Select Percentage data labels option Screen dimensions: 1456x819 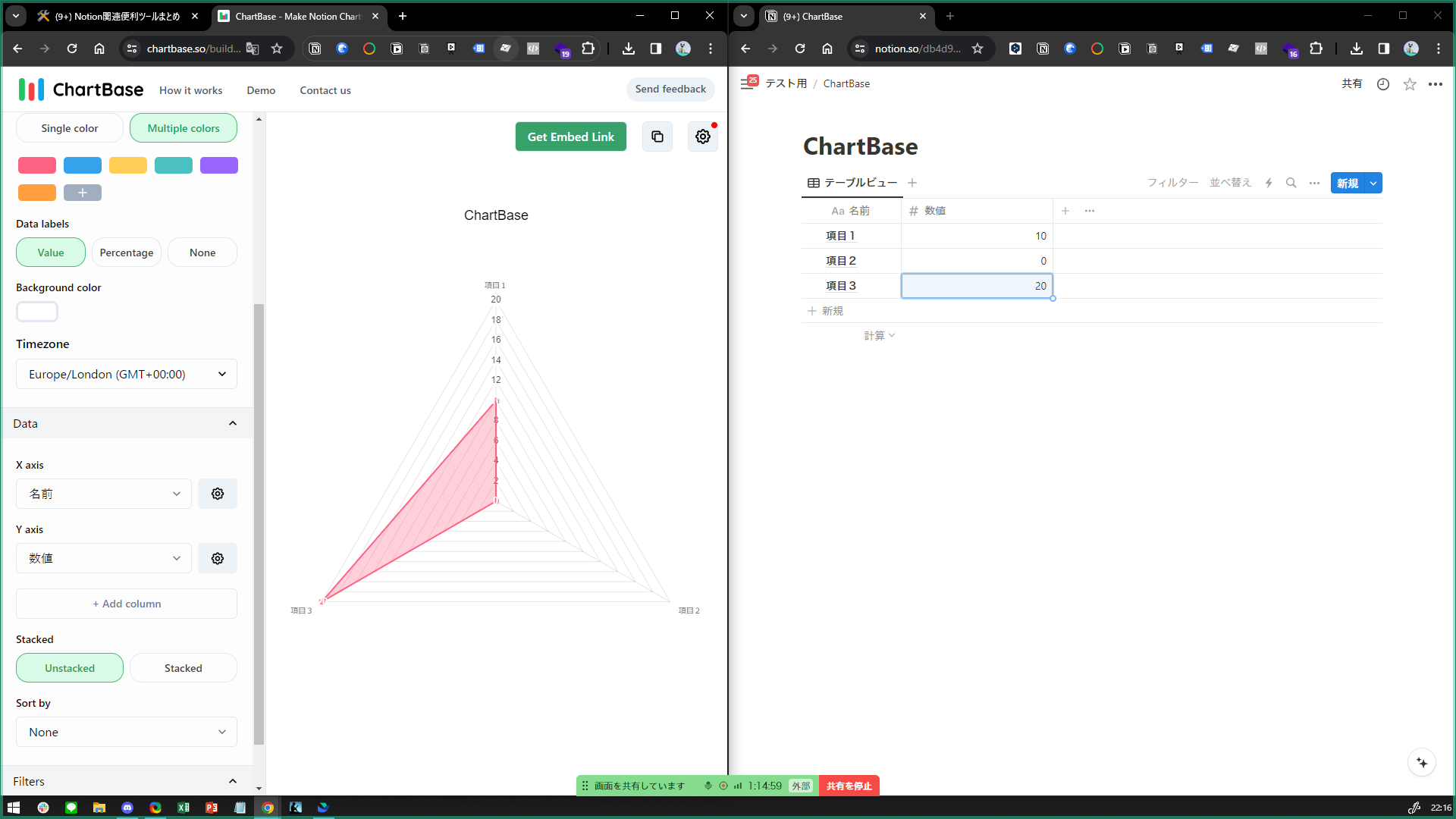[x=127, y=253]
